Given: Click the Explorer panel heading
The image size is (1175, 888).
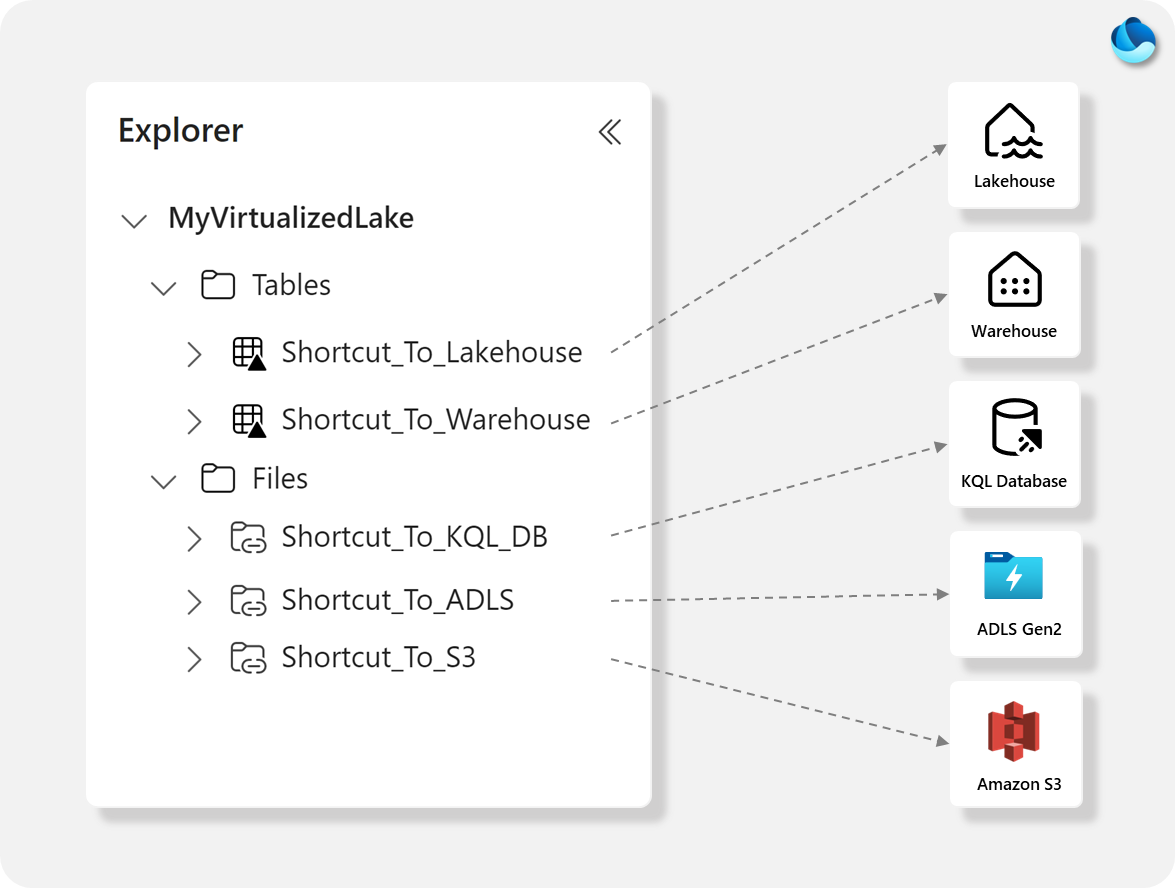Looking at the screenshot, I should pos(181,130).
